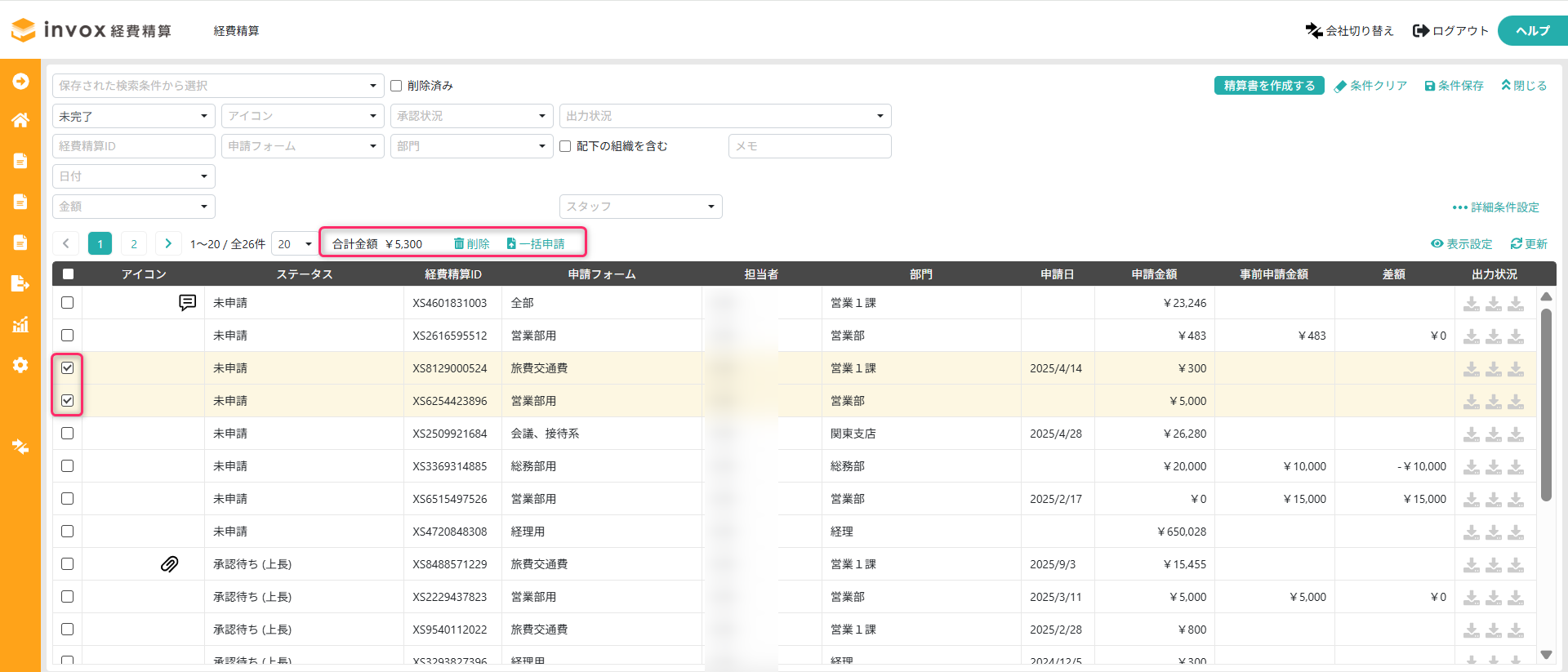Viewport: 1568px width, 672px height.
Task: Click the 更新 refresh icon
Action: (x=1516, y=243)
